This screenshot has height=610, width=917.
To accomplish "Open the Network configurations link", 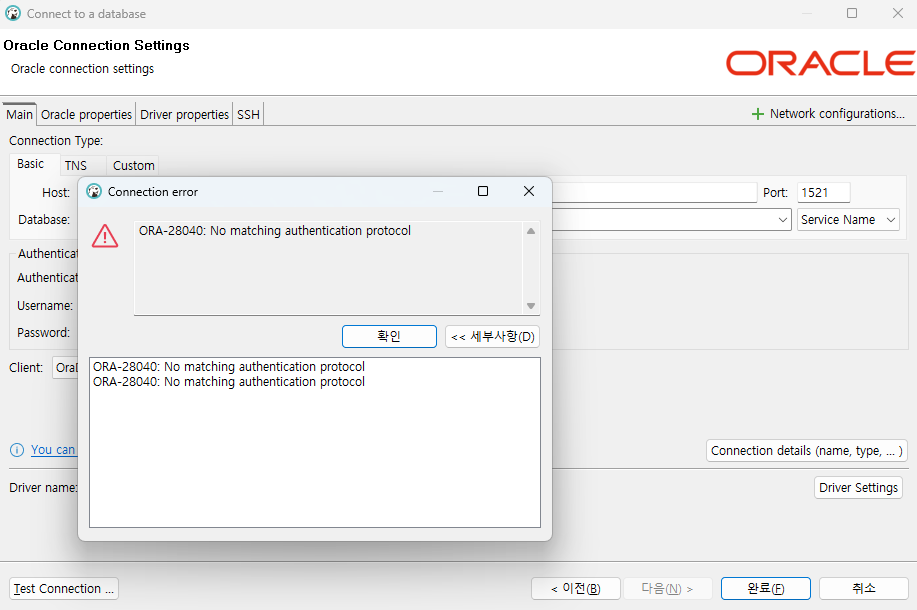I will 837,114.
